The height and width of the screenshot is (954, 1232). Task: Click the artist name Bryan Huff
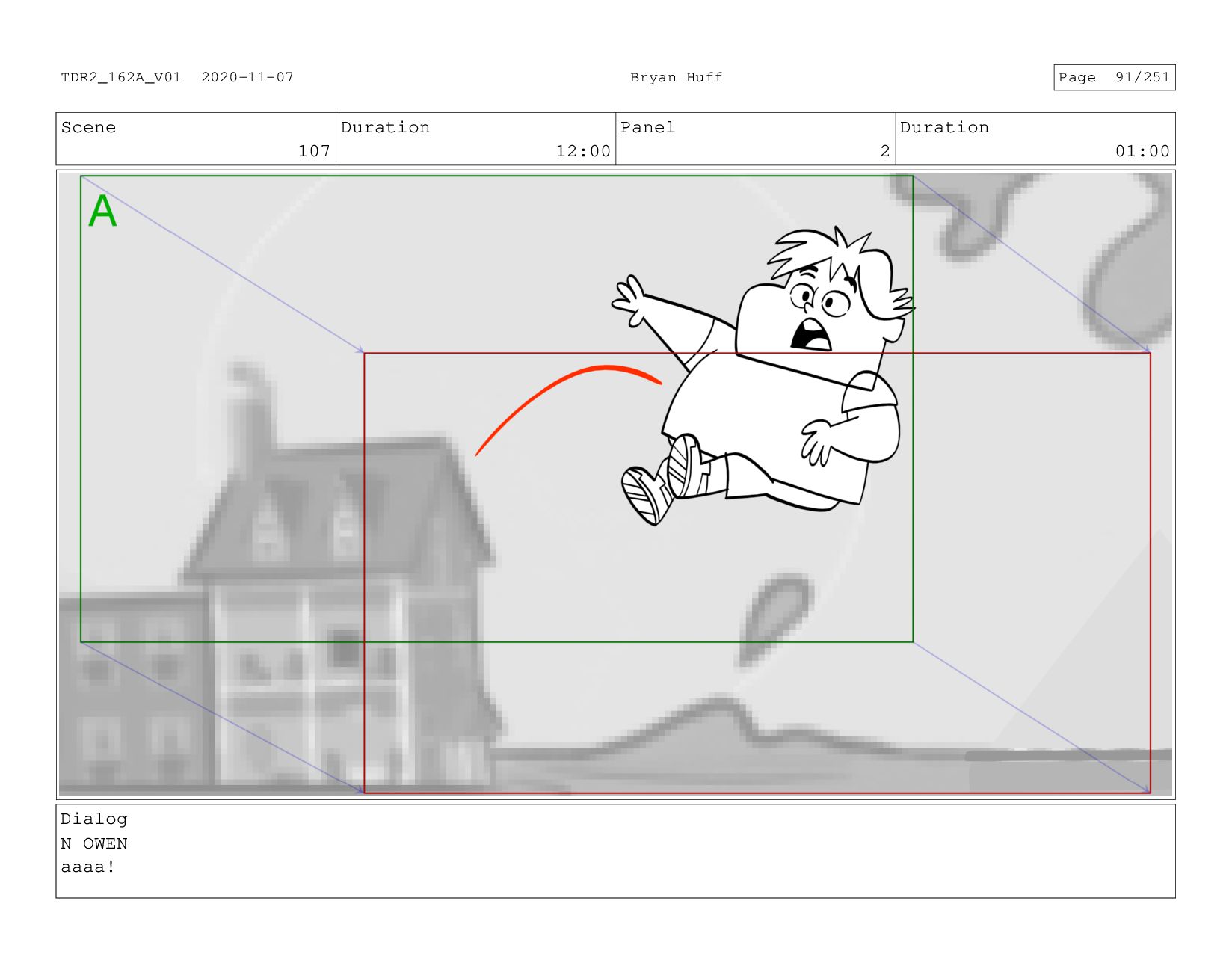(x=676, y=77)
